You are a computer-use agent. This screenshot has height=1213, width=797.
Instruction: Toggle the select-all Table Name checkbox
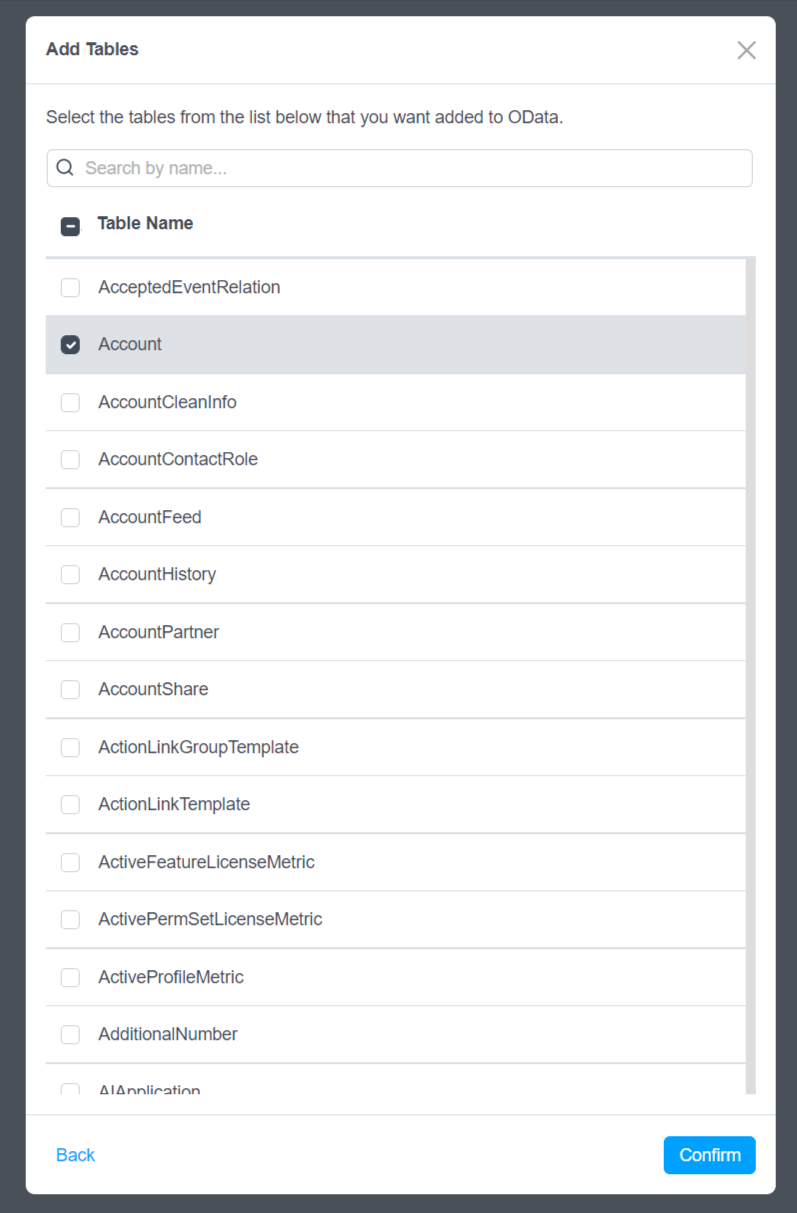70,226
